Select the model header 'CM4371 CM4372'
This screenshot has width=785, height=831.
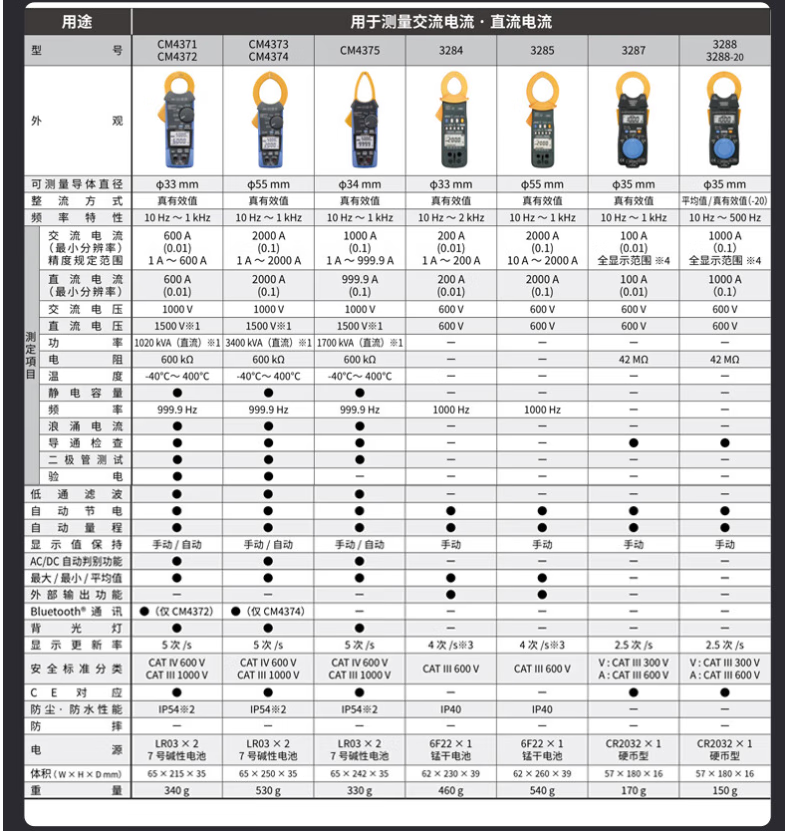177,50
